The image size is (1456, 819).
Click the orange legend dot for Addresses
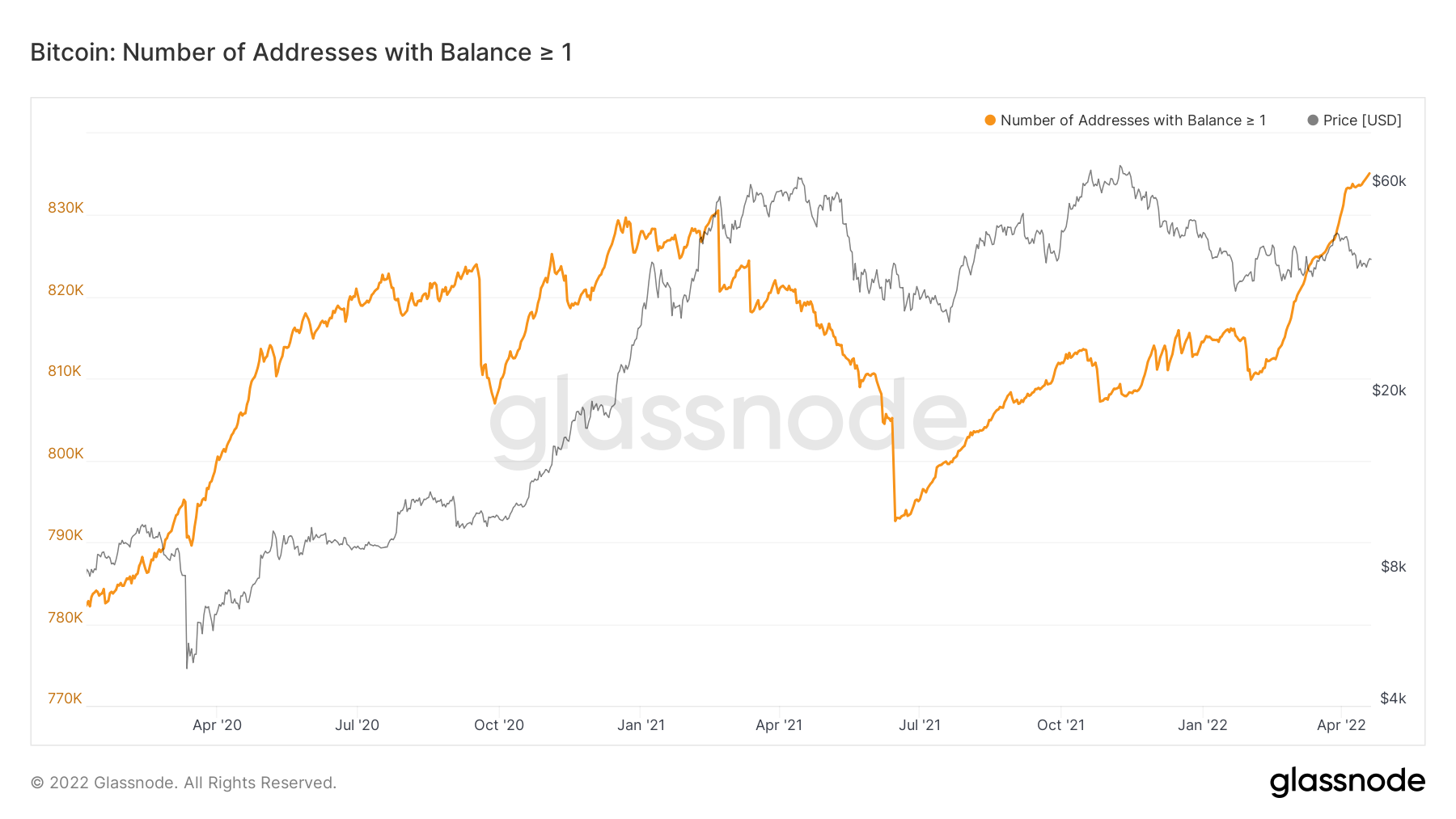tap(990, 120)
